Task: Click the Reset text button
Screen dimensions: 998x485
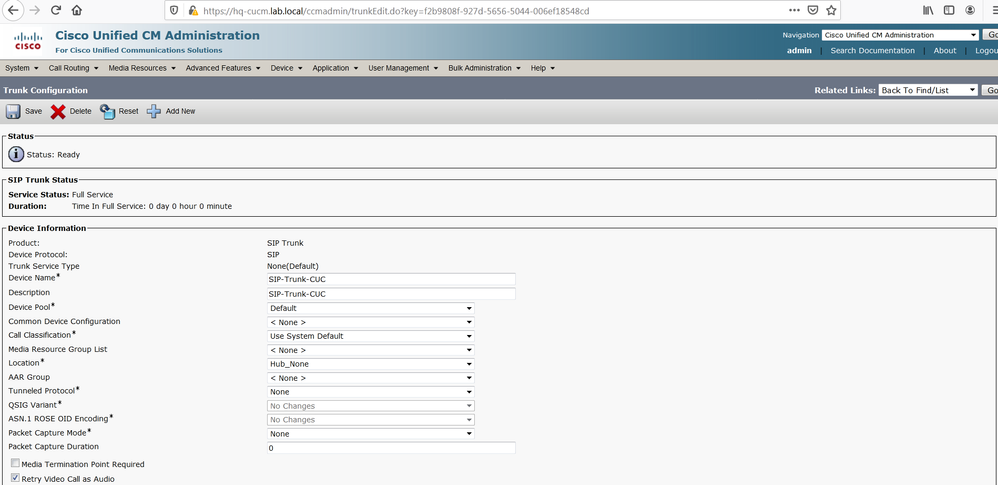Action: pyautogui.click(x=128, y=111)
